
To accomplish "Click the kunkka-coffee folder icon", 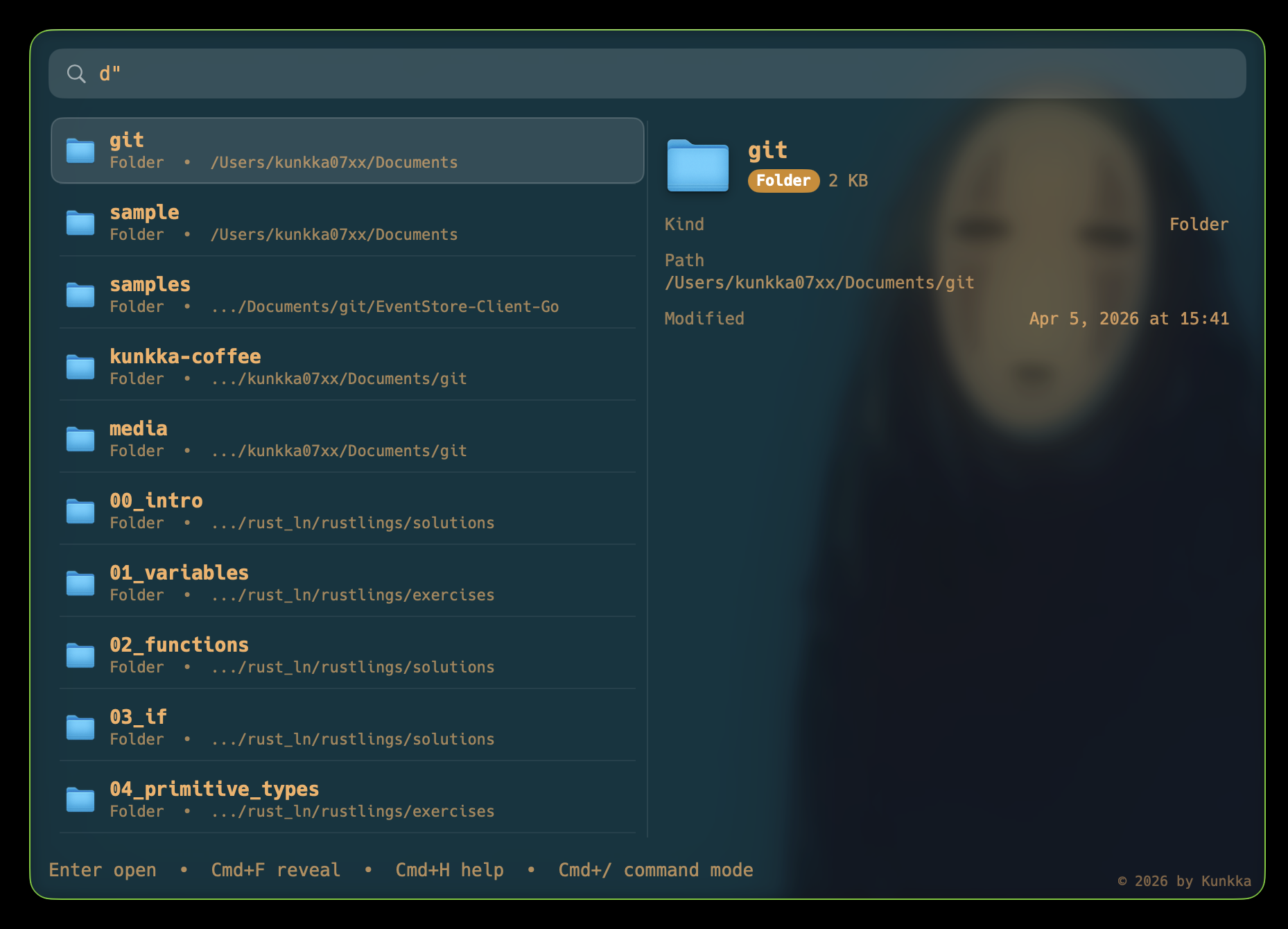I will 80,367.
